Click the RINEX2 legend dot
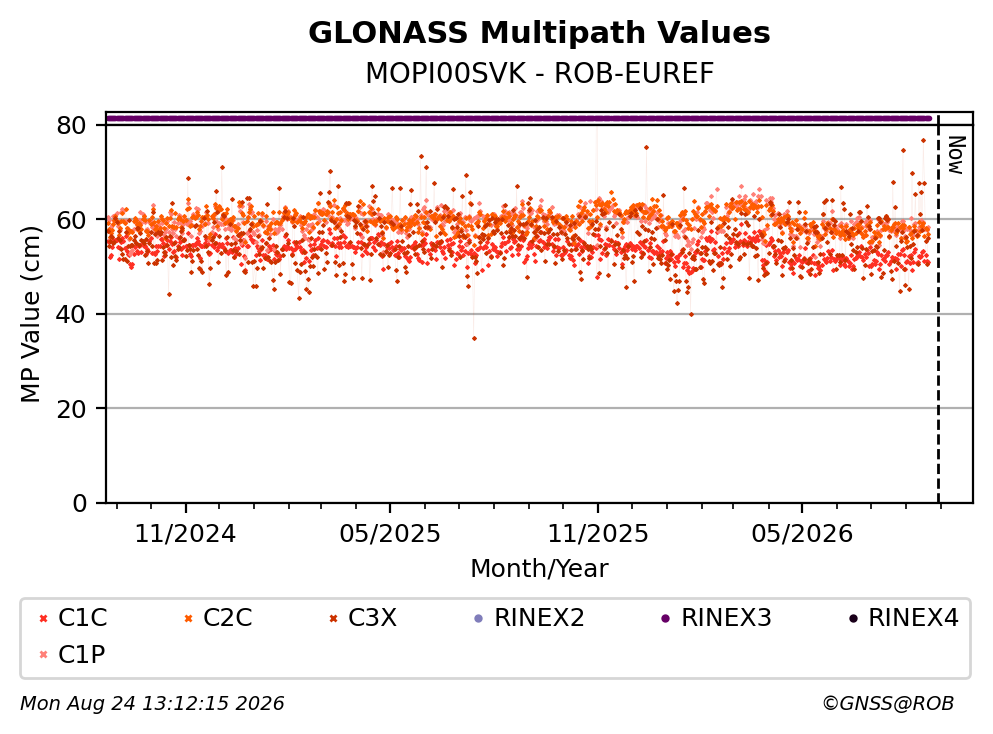Image resolution: width=993 pixels, height=734 pixels. point(479,619)
